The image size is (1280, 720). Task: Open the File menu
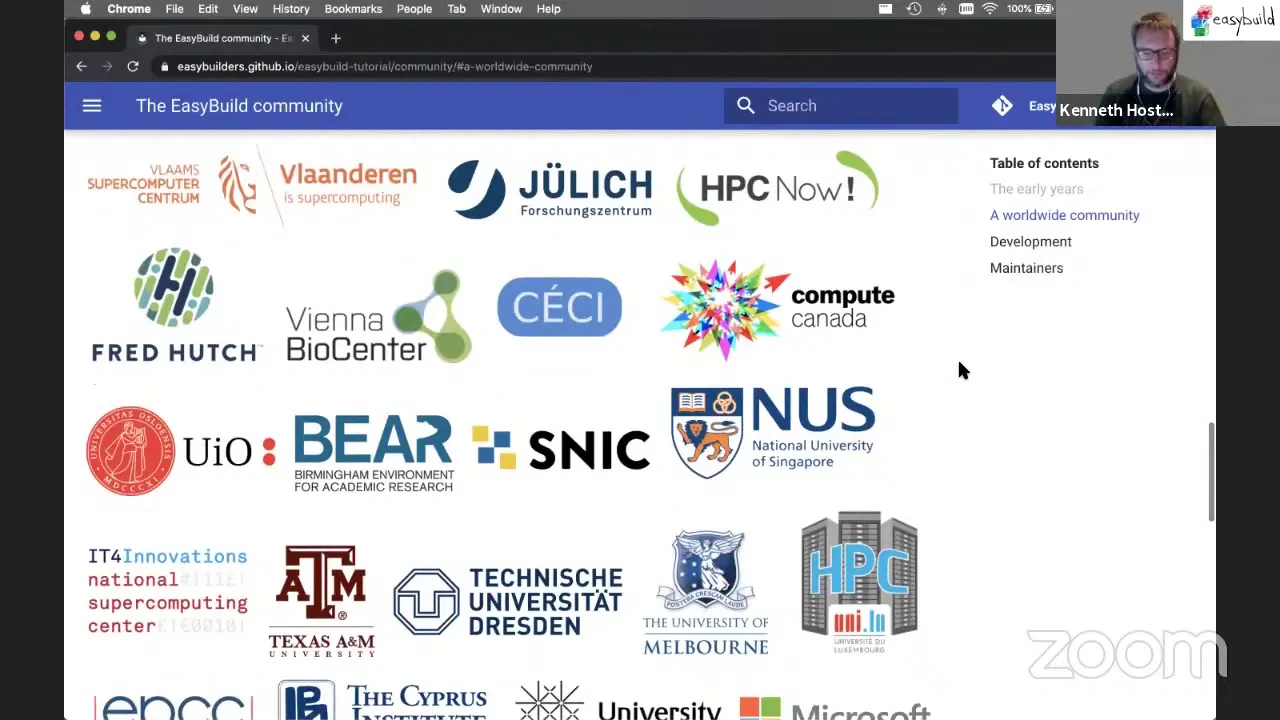(174, 9)
